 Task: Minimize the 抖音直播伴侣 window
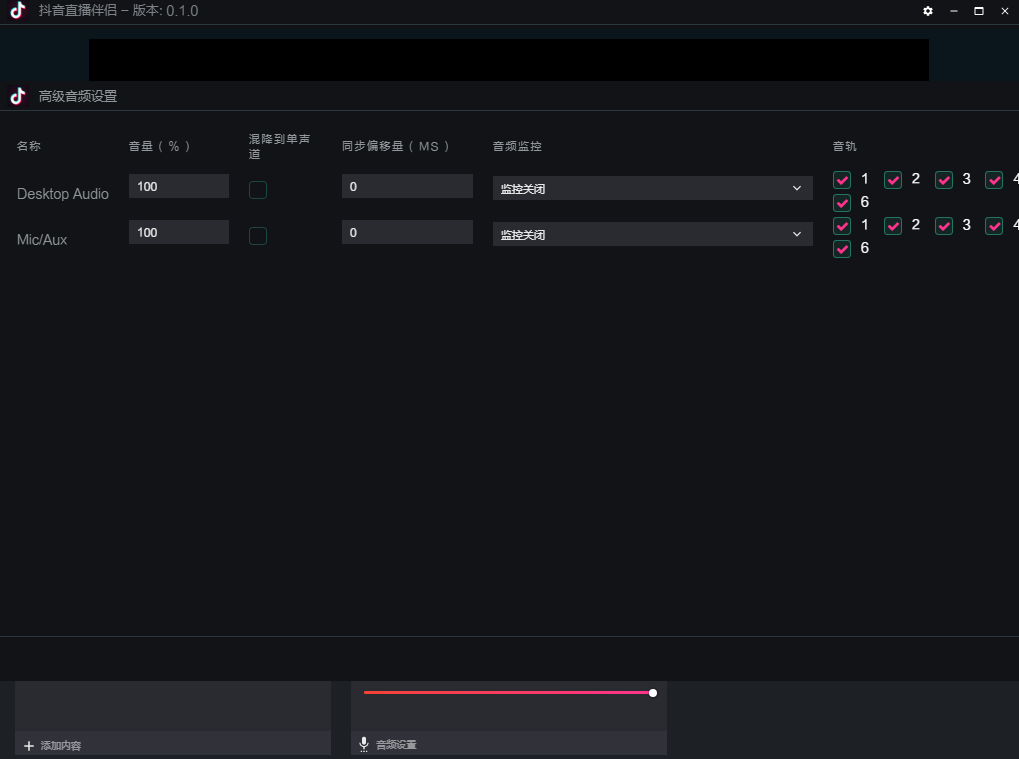[953, 11]
